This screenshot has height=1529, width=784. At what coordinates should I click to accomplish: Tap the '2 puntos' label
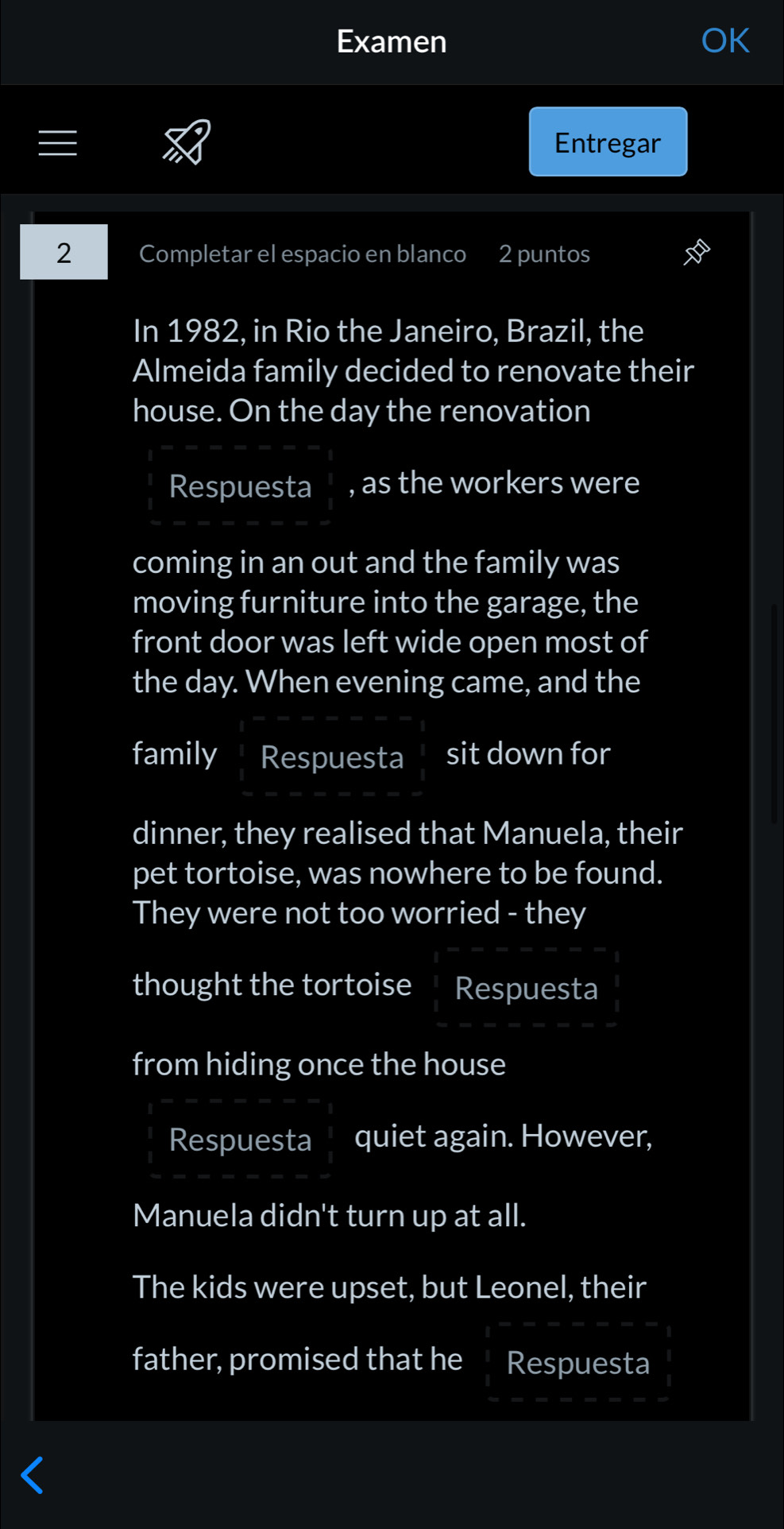pyautogui.click(x=544, y=254)
